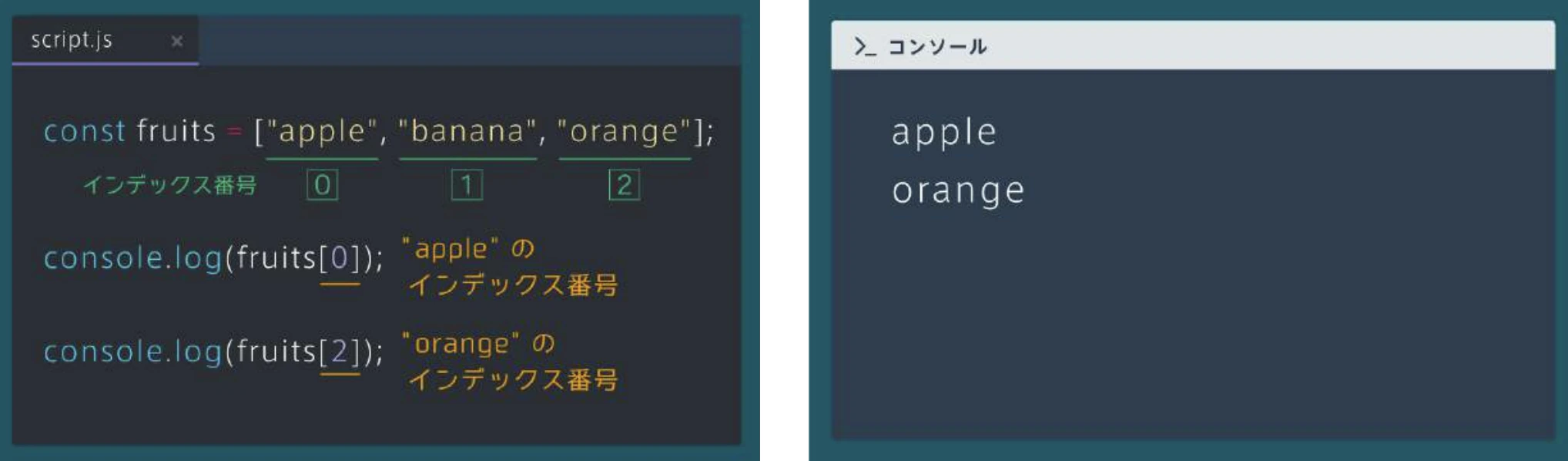Click the apple output in console
The image size is (1568, 461).
coord(944,132)
